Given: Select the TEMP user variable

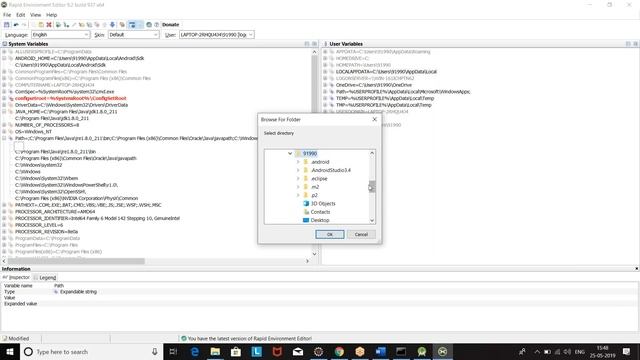Looking at the screenshot, I should [385, 98].
